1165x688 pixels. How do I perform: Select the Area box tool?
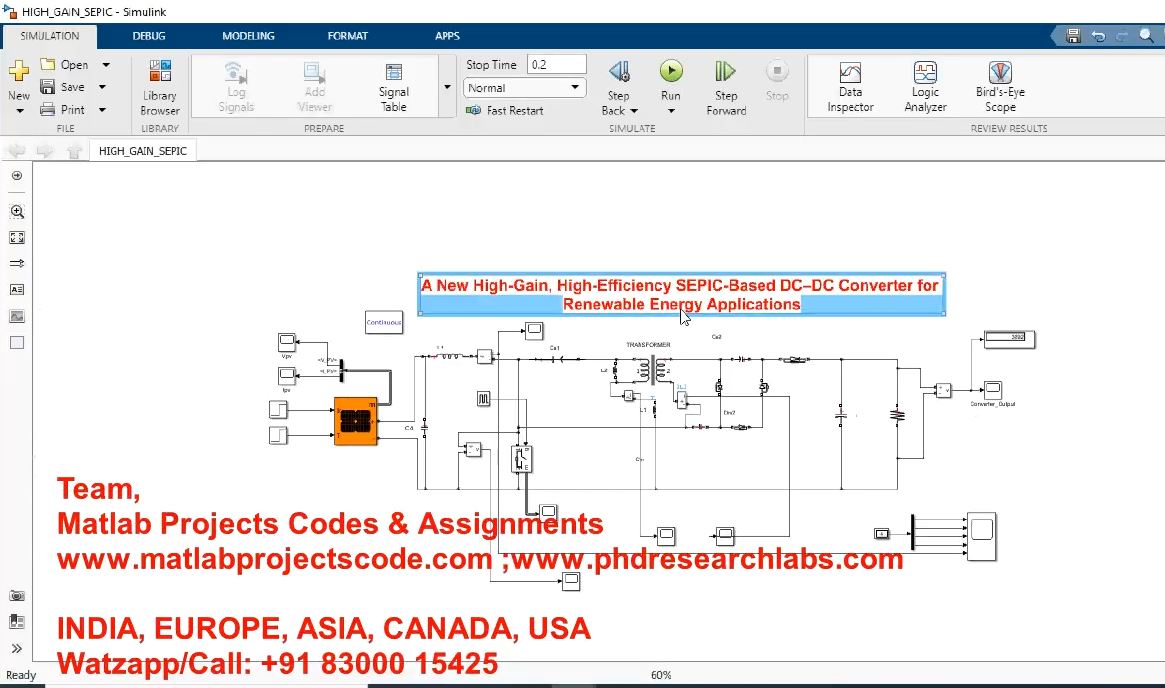(x=17, y=343)
